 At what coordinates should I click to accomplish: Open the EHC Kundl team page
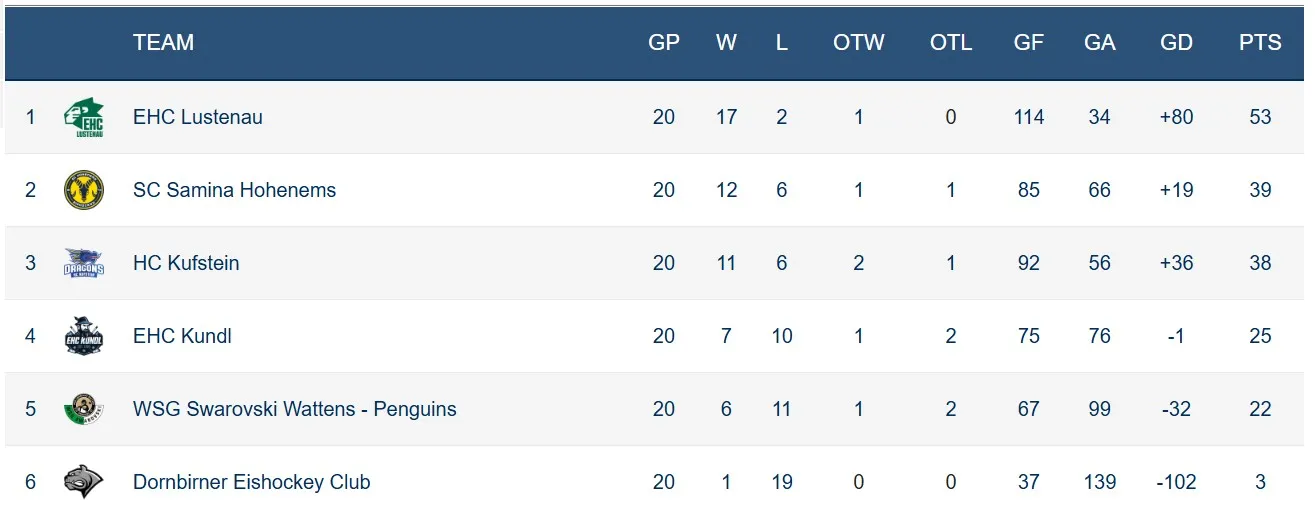pyautogui.click(x=182, y=336)
